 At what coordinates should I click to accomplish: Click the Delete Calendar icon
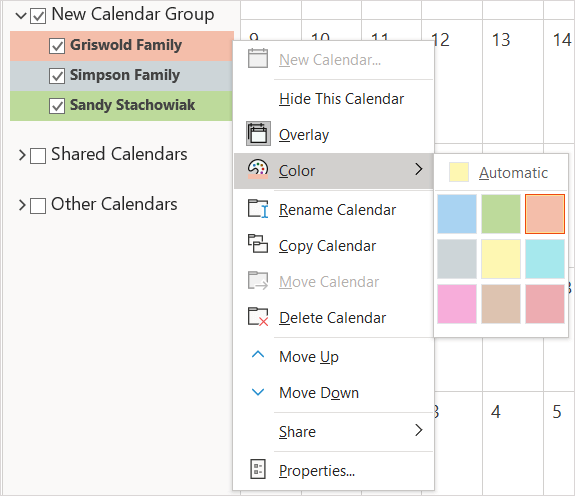258,316
